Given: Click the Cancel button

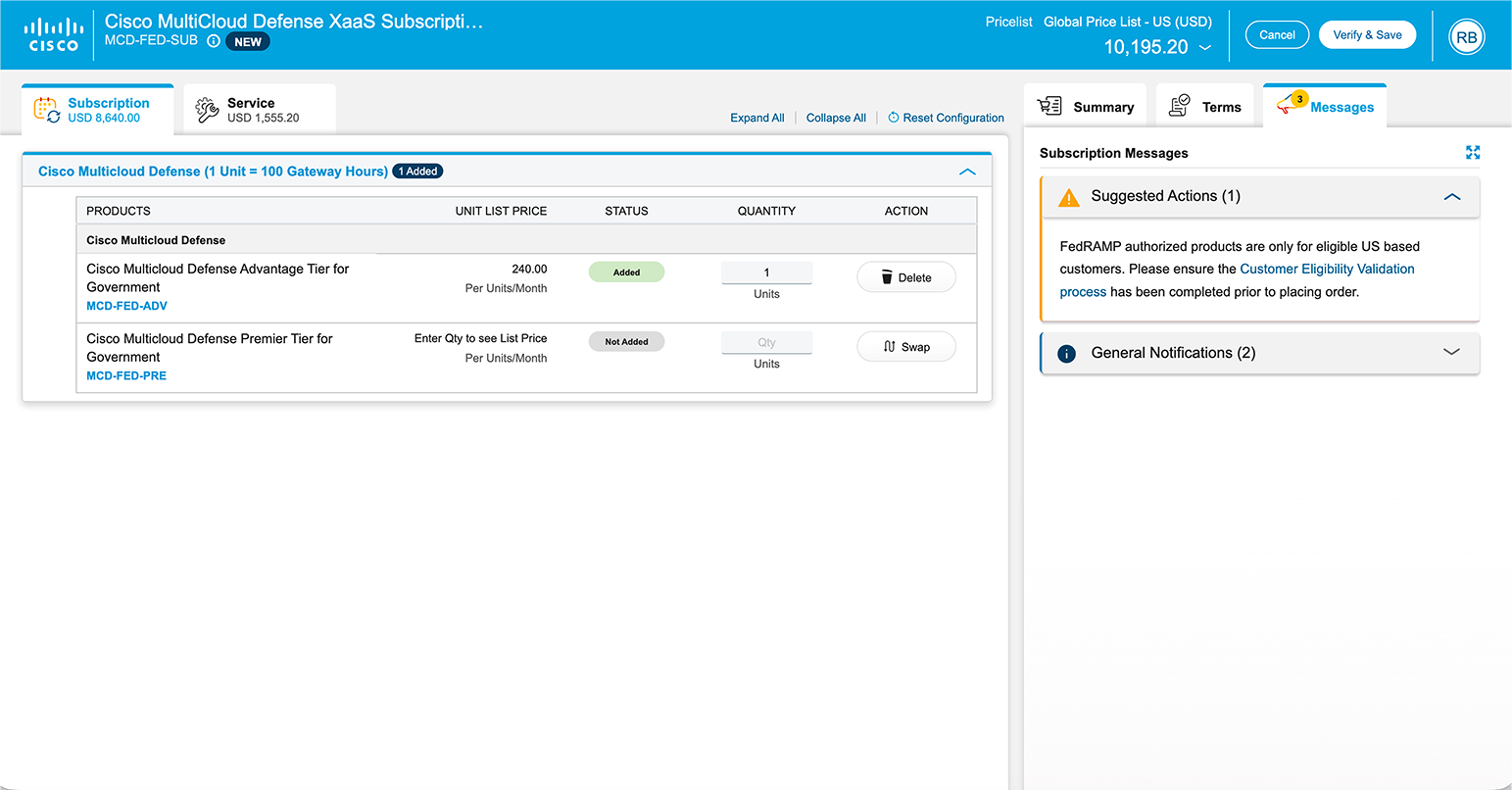Looking at the screenshot, I should click(x=1277, y=34).
